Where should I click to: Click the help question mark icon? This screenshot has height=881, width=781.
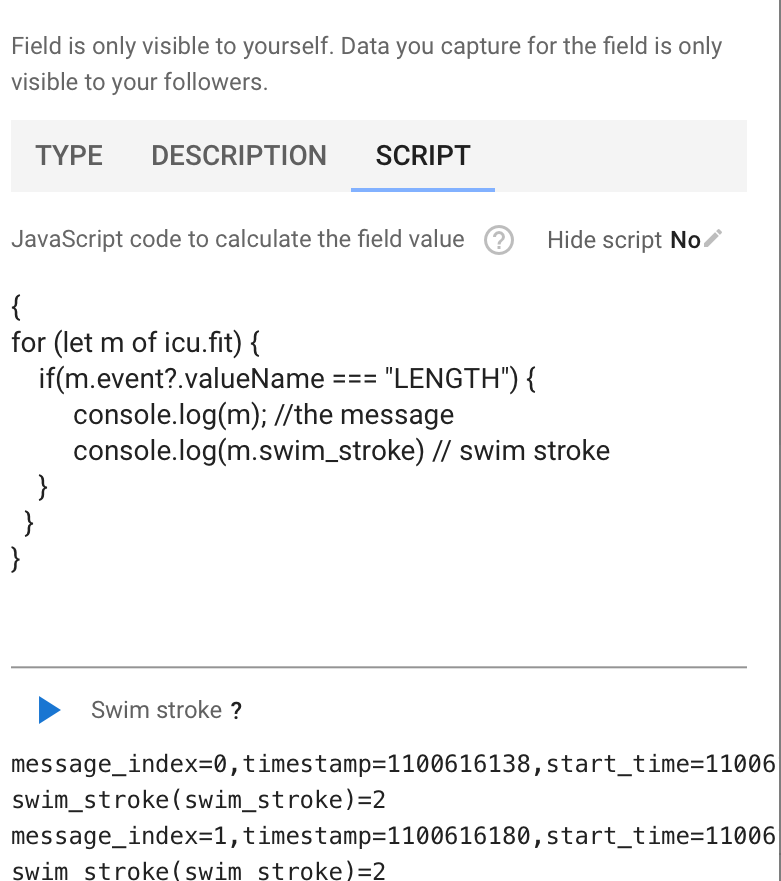[x=499, y=240]
